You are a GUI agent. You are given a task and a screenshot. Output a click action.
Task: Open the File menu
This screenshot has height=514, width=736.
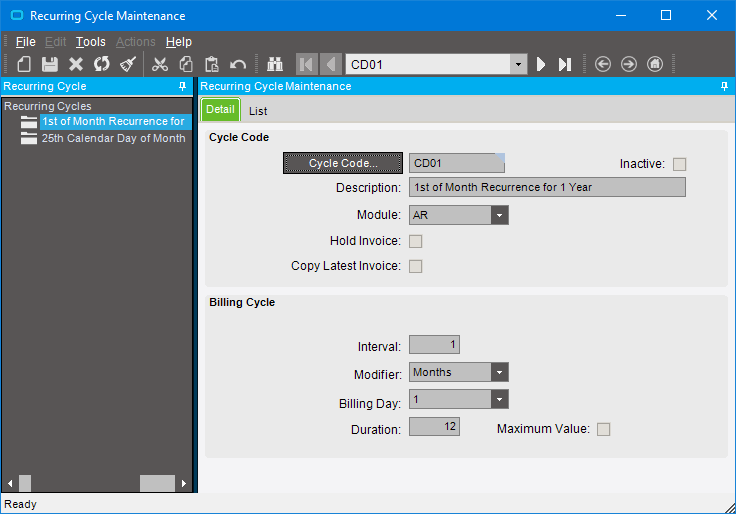coord(25,42)
